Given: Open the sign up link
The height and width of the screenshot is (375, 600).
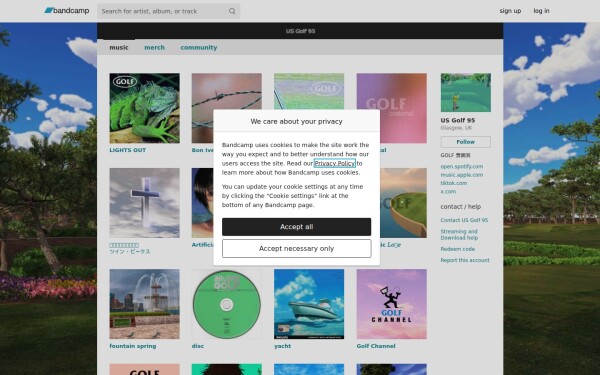Looking at the screenshot, I should (510, 11).
